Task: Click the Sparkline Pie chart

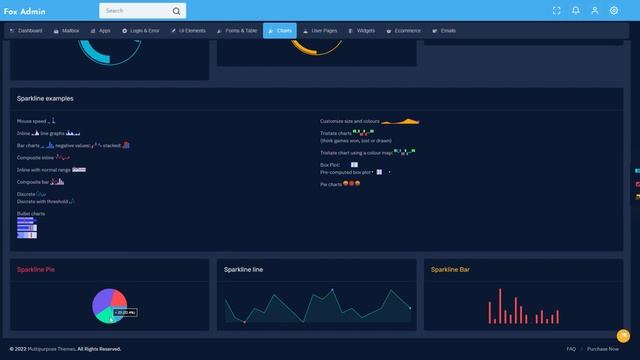Action: pyautogui.click(x=109, y=306)
